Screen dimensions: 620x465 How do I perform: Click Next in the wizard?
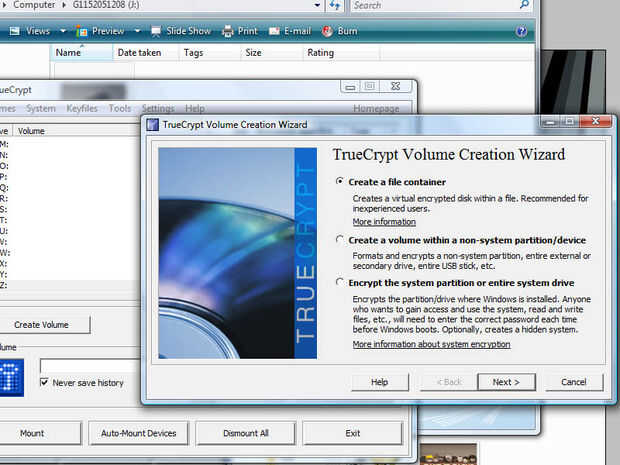click(x=506, y=382)
